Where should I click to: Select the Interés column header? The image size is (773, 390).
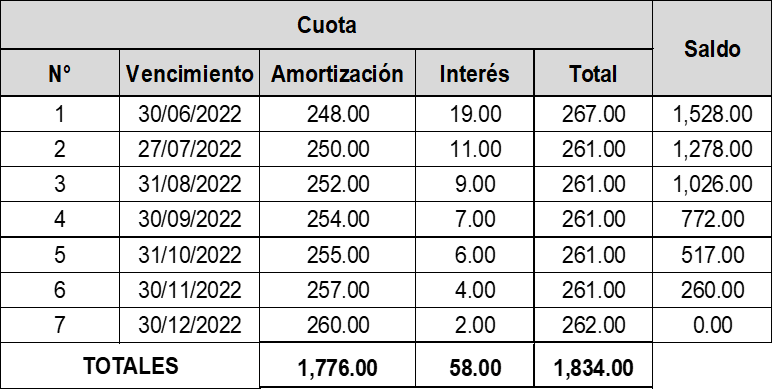pyautogui.click(x=474, y=73)
